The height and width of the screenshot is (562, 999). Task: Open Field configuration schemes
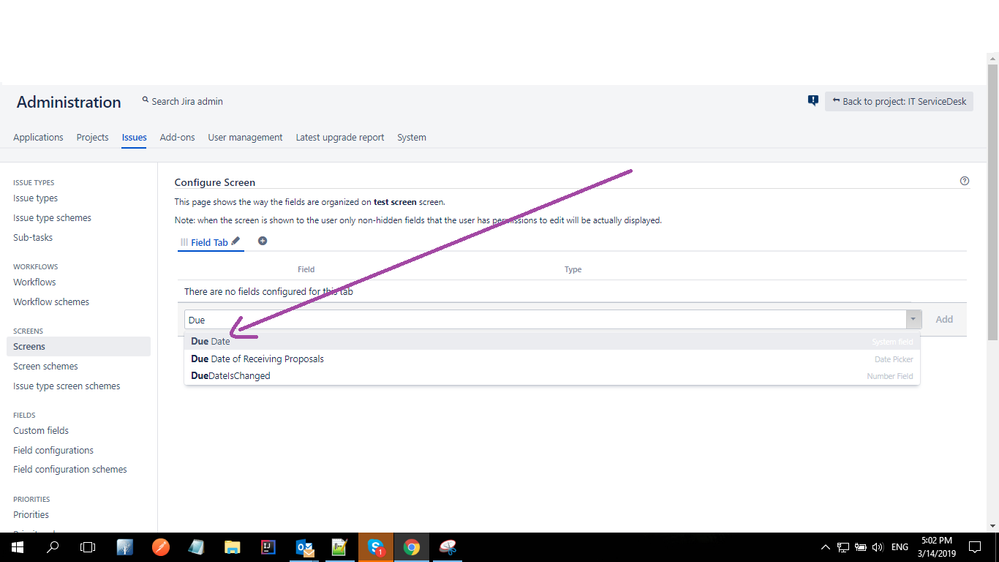tap(70, 470)
